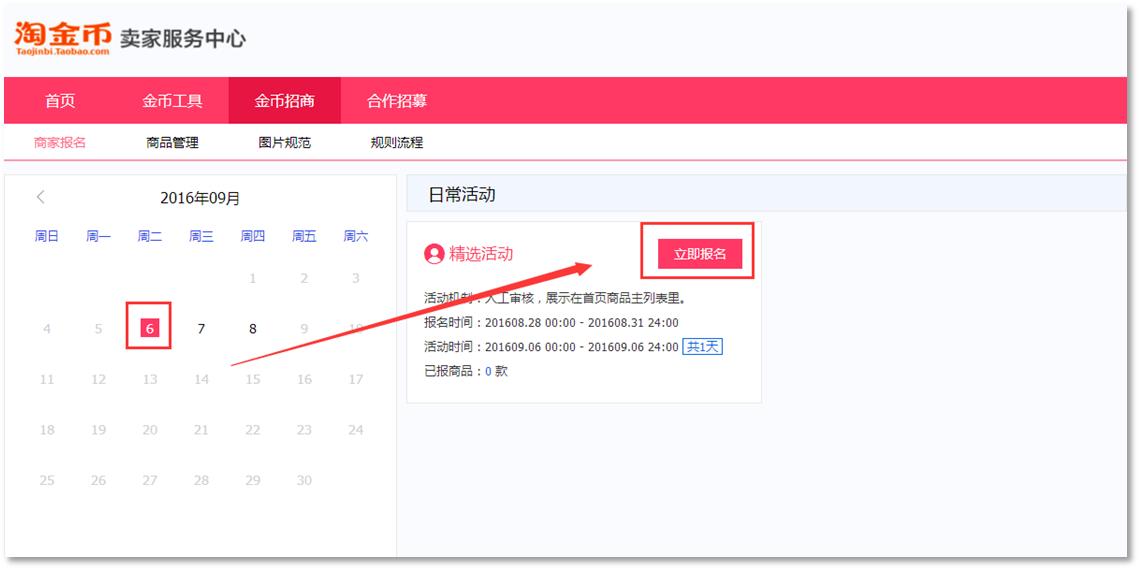Screen dimensions: 1140x570
Task: Click the disabled date 25 on calendar
Action: click(x=47, y=480)
